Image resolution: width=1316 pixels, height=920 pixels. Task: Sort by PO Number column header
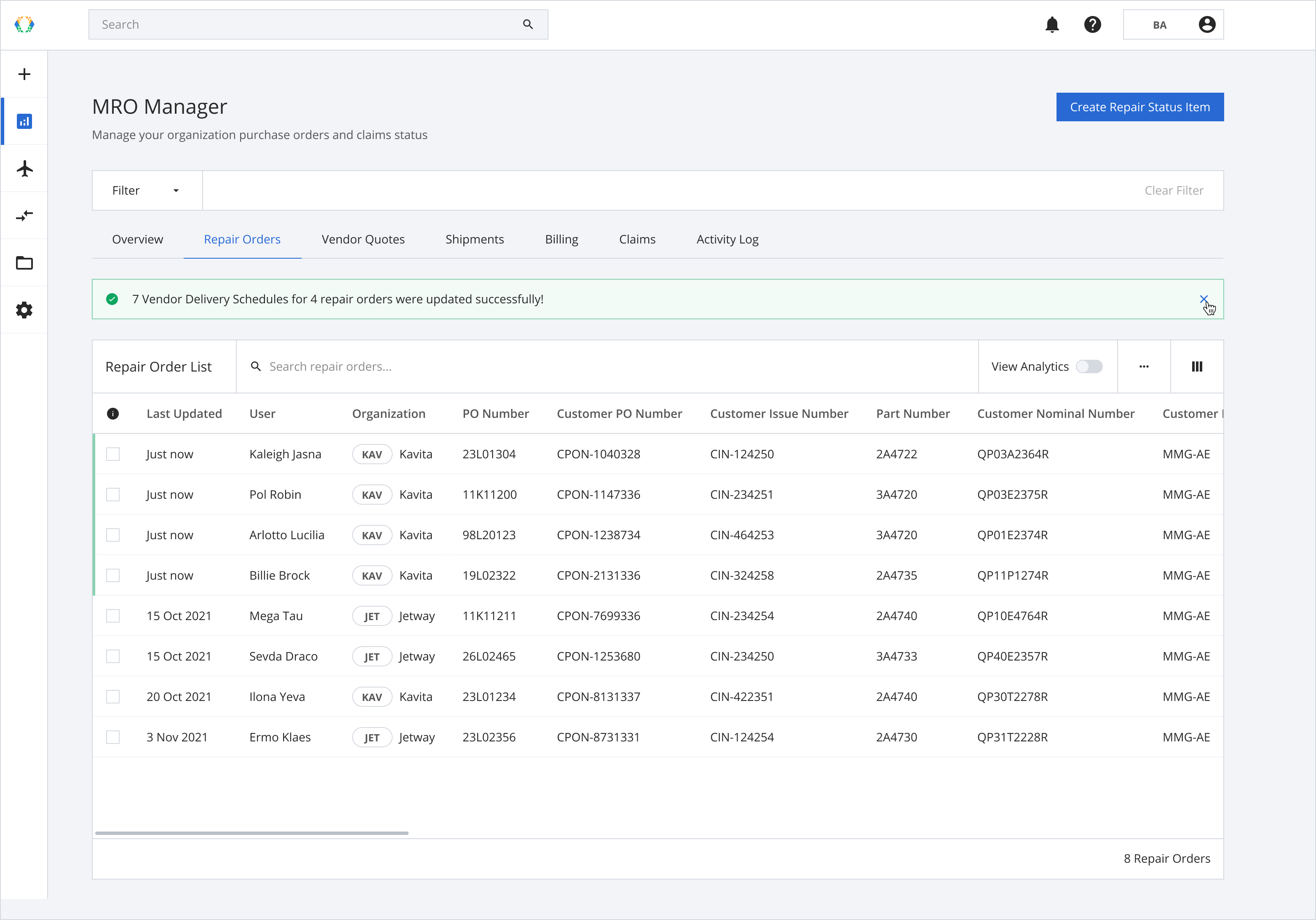coord(495,414)
